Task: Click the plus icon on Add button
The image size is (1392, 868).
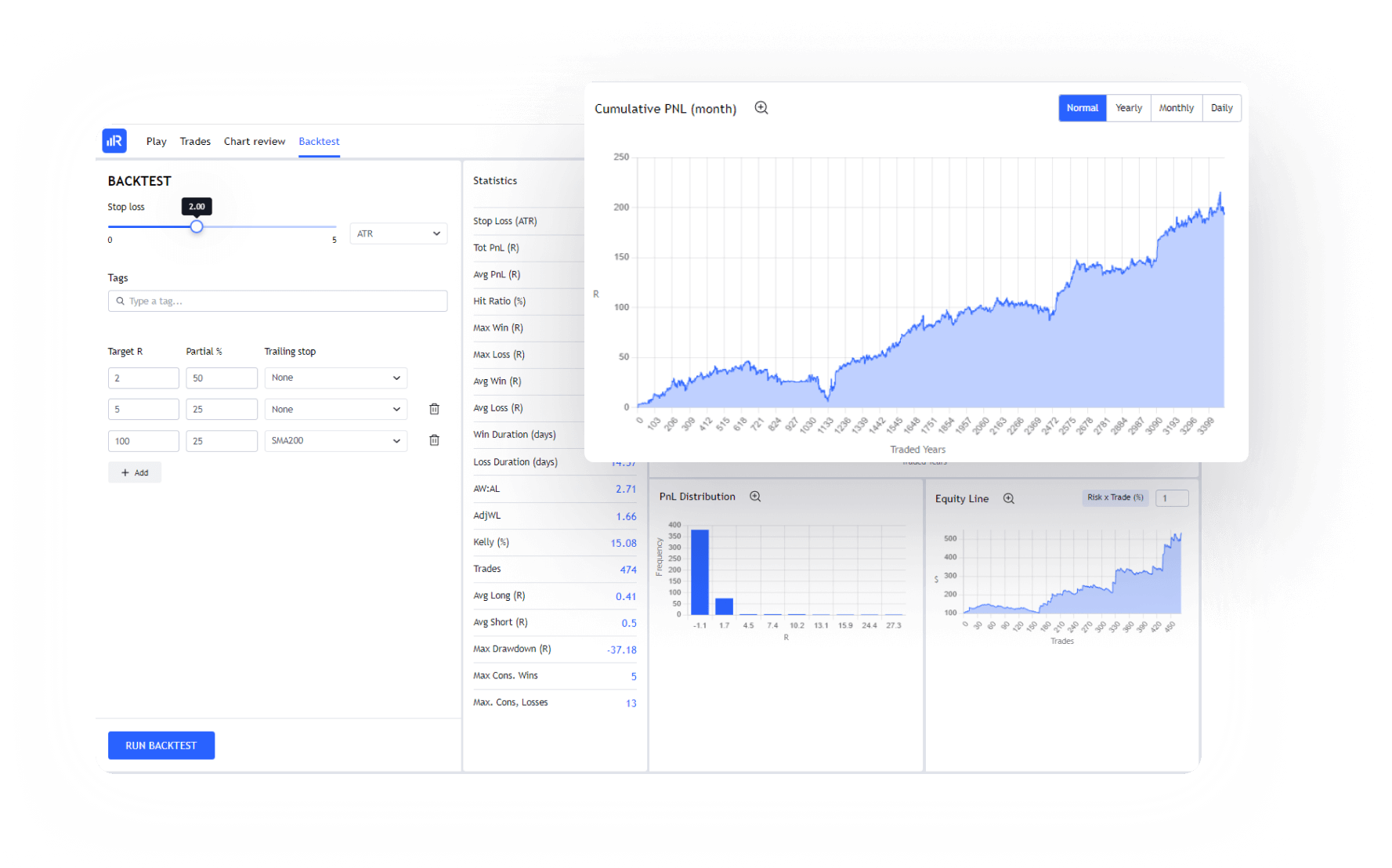Action: pyautogui.click(x=125, y=472)
